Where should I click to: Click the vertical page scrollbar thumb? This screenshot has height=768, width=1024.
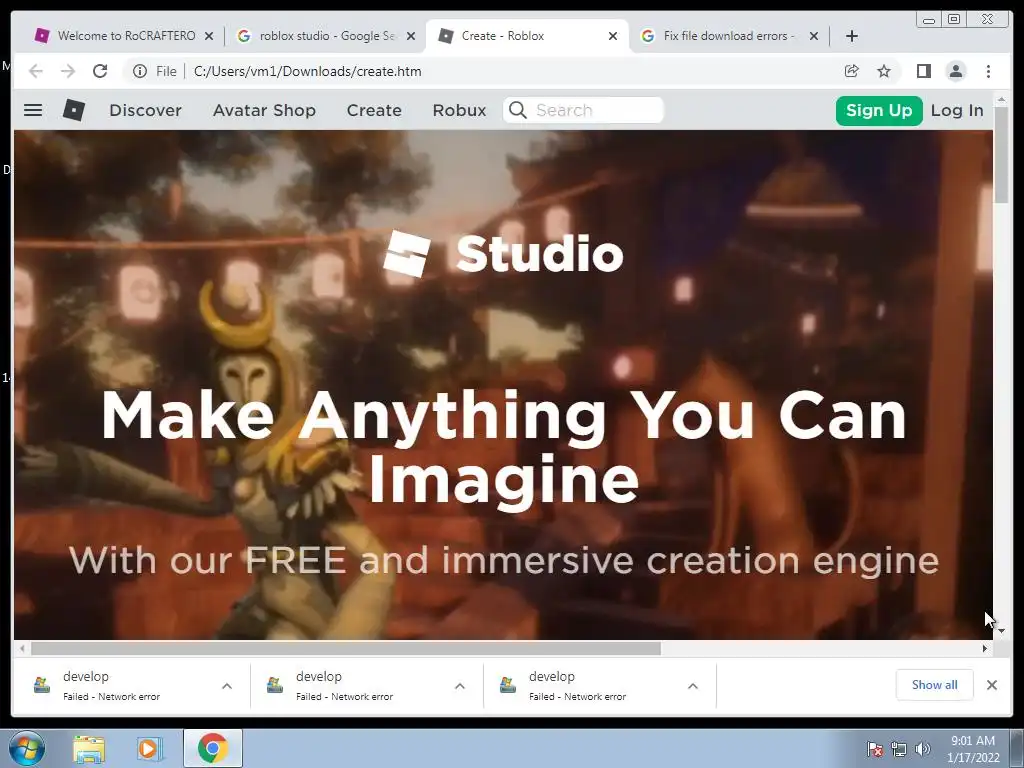pos(1001,154)
